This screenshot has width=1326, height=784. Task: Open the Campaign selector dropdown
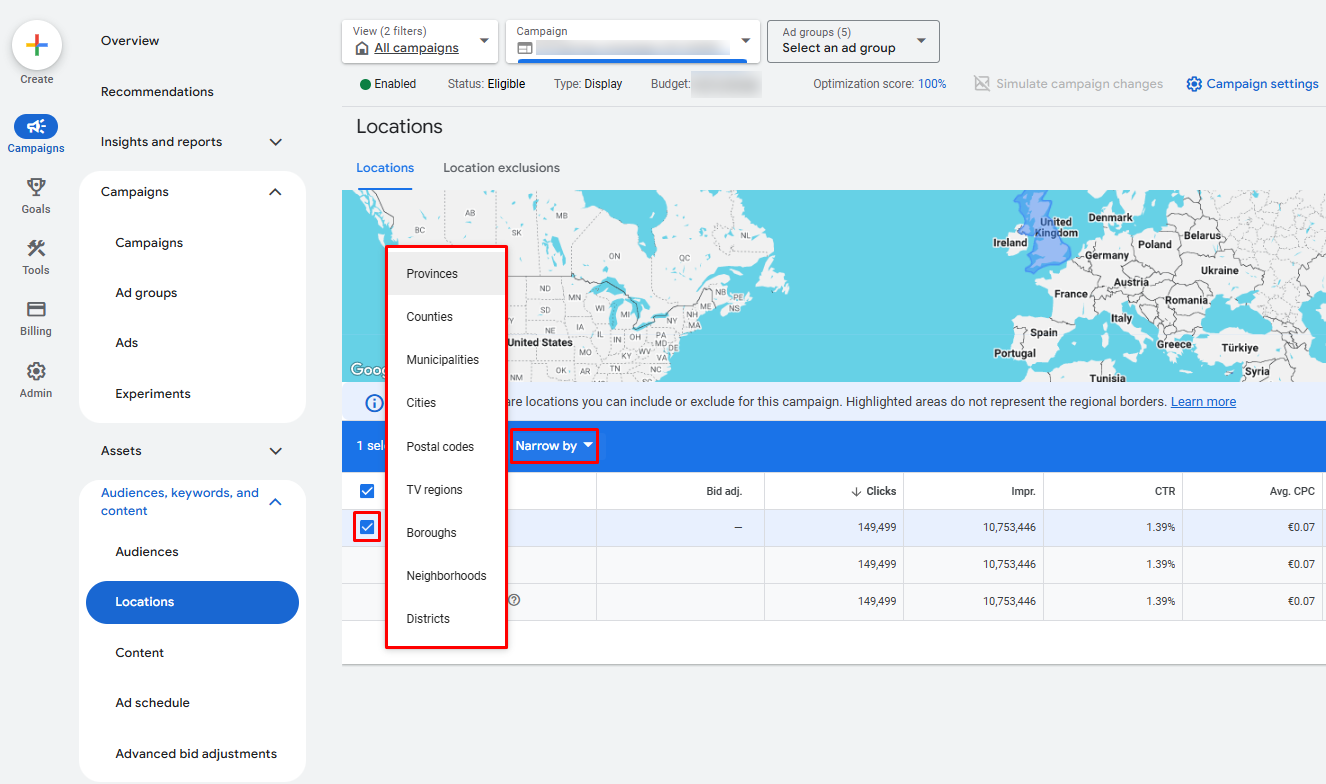[x=632, y=42]
